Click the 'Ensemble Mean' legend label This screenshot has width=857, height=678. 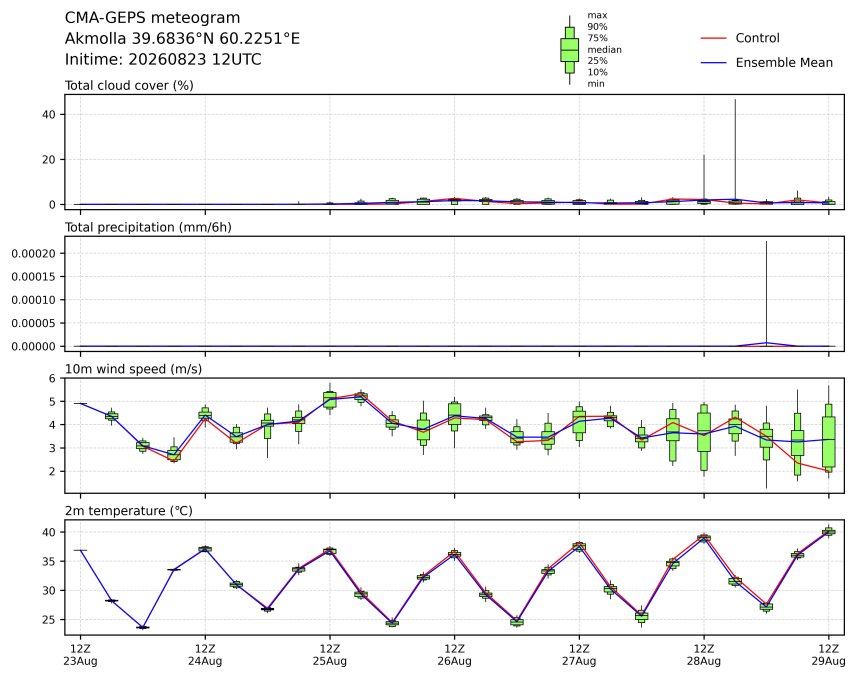point(784,63)
